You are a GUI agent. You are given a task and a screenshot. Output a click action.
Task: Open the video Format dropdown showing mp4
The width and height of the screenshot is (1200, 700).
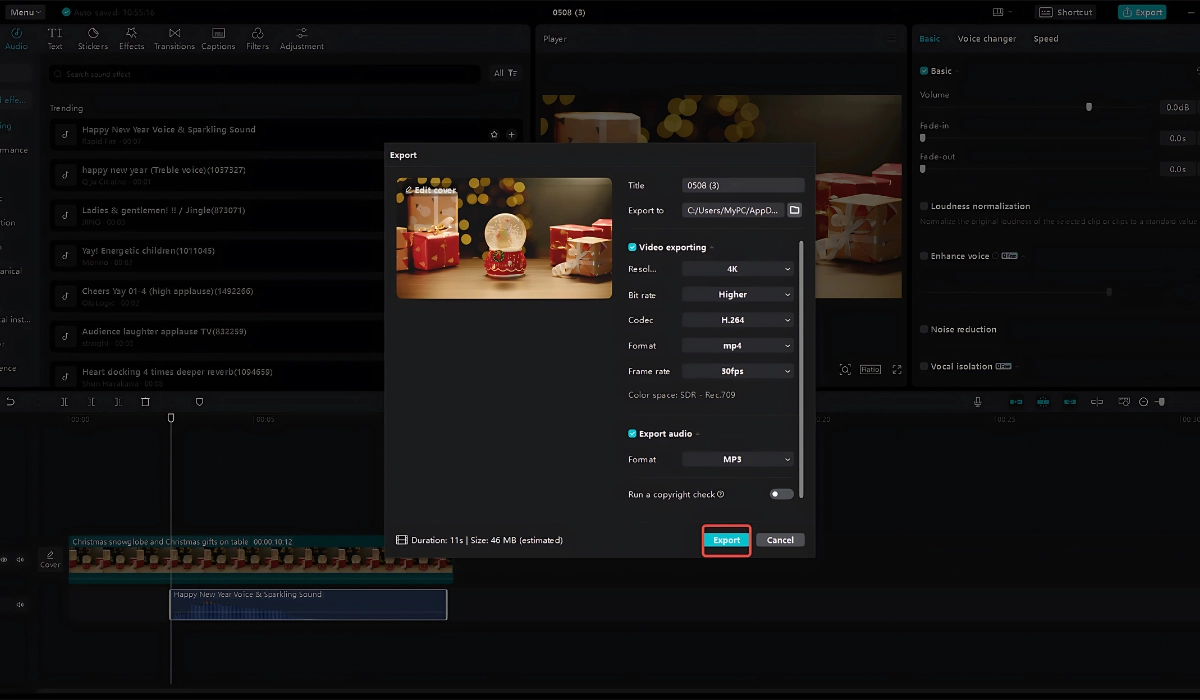coord(738,346)
